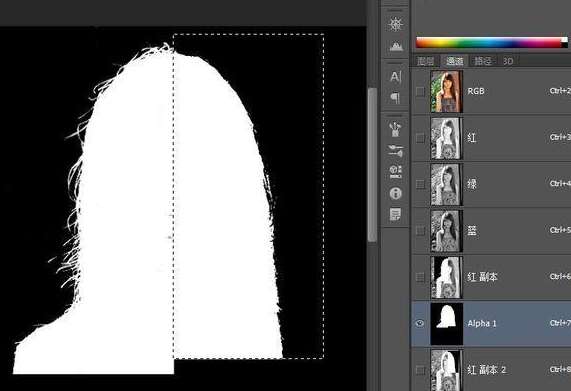Open the 3D cube panel icon
This screenshot has width=571, height=391.
[x=395, y=171]
